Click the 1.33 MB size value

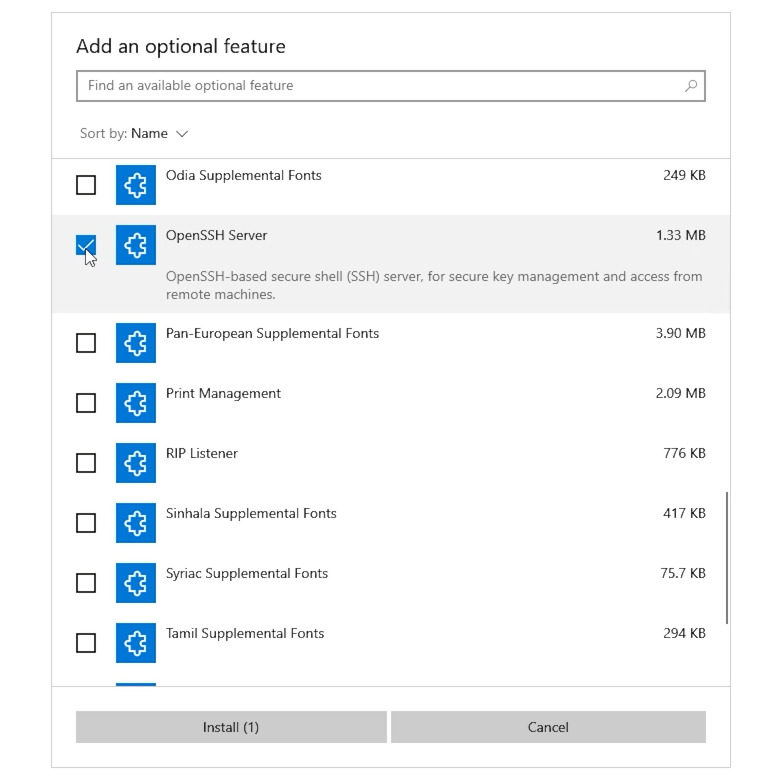681,235
